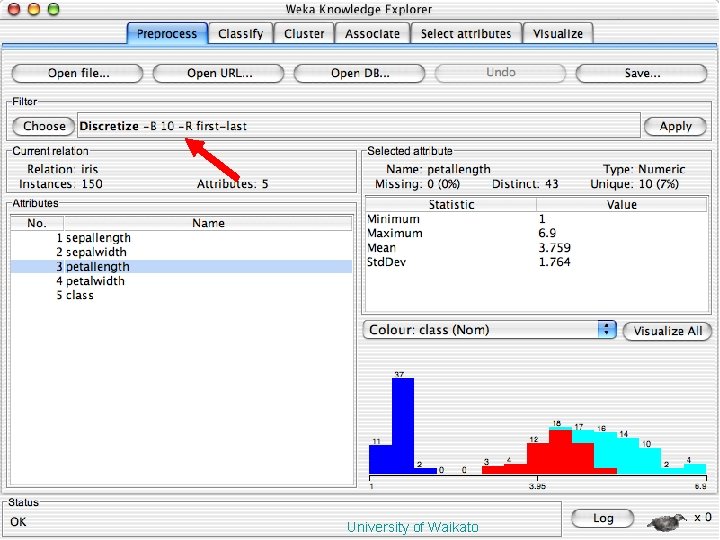
Task: Click the Value column header
Action: pyautogui.click(x=622, y=204)
